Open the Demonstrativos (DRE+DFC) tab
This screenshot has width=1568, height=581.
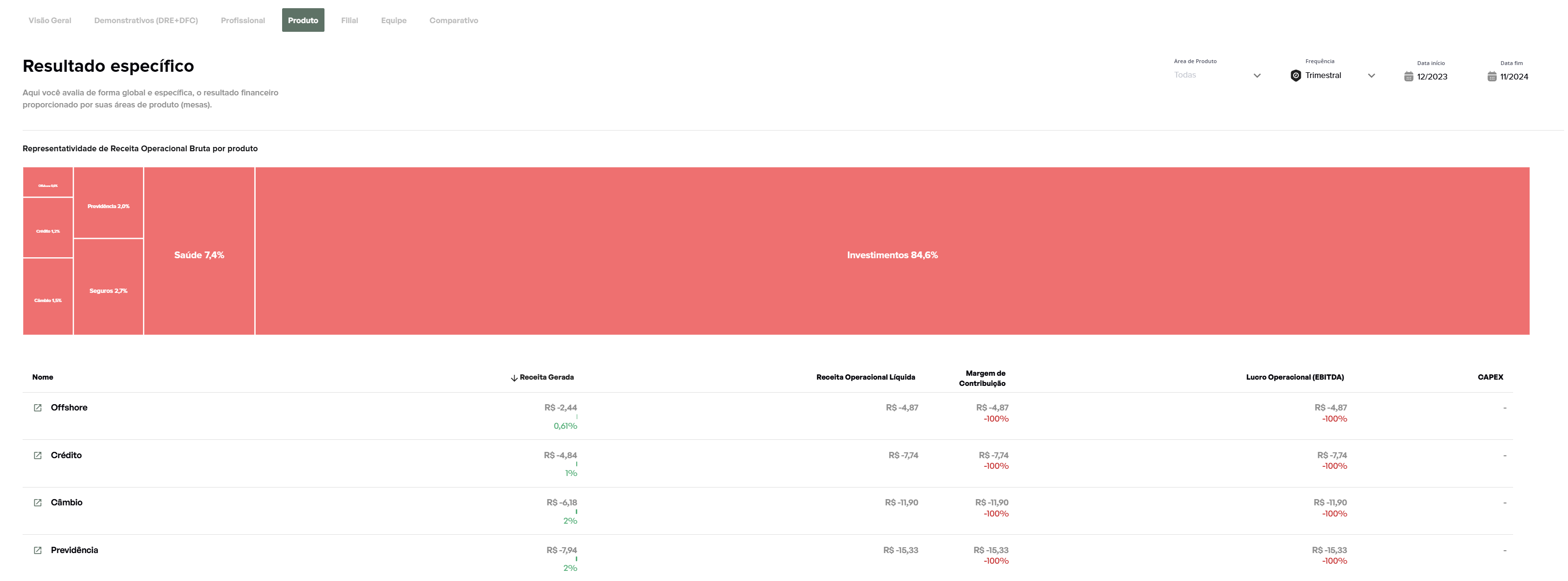146,20
